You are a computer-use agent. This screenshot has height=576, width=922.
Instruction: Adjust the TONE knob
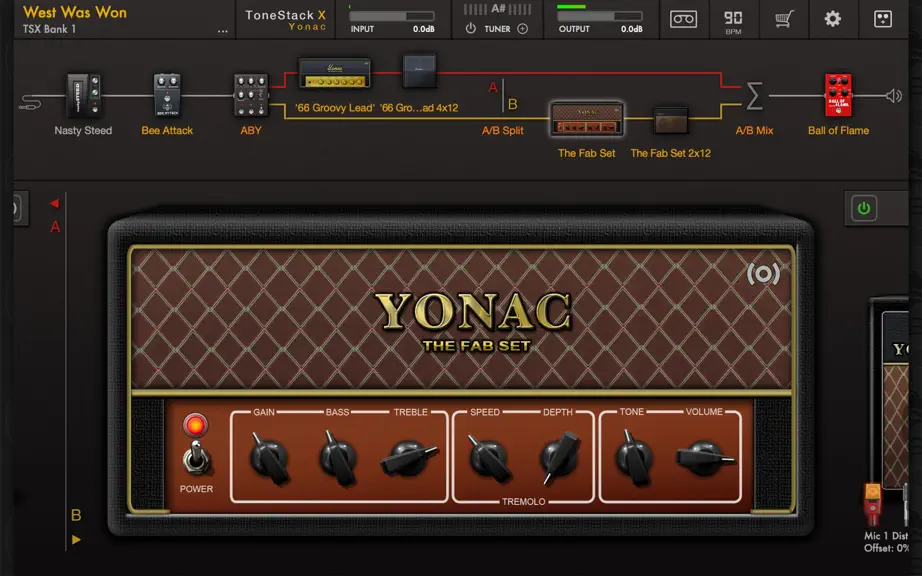pos(634,458)
